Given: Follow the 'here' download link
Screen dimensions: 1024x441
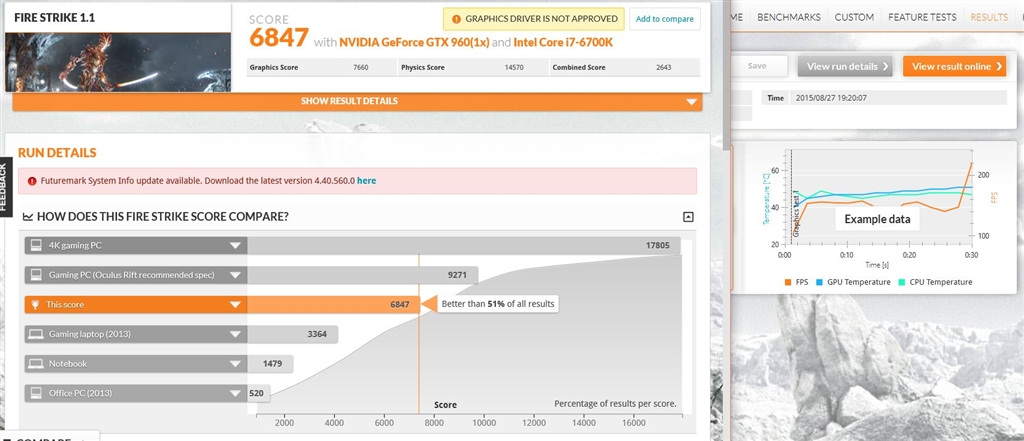Looking at the screenshot, I should (x=366, y=181).
